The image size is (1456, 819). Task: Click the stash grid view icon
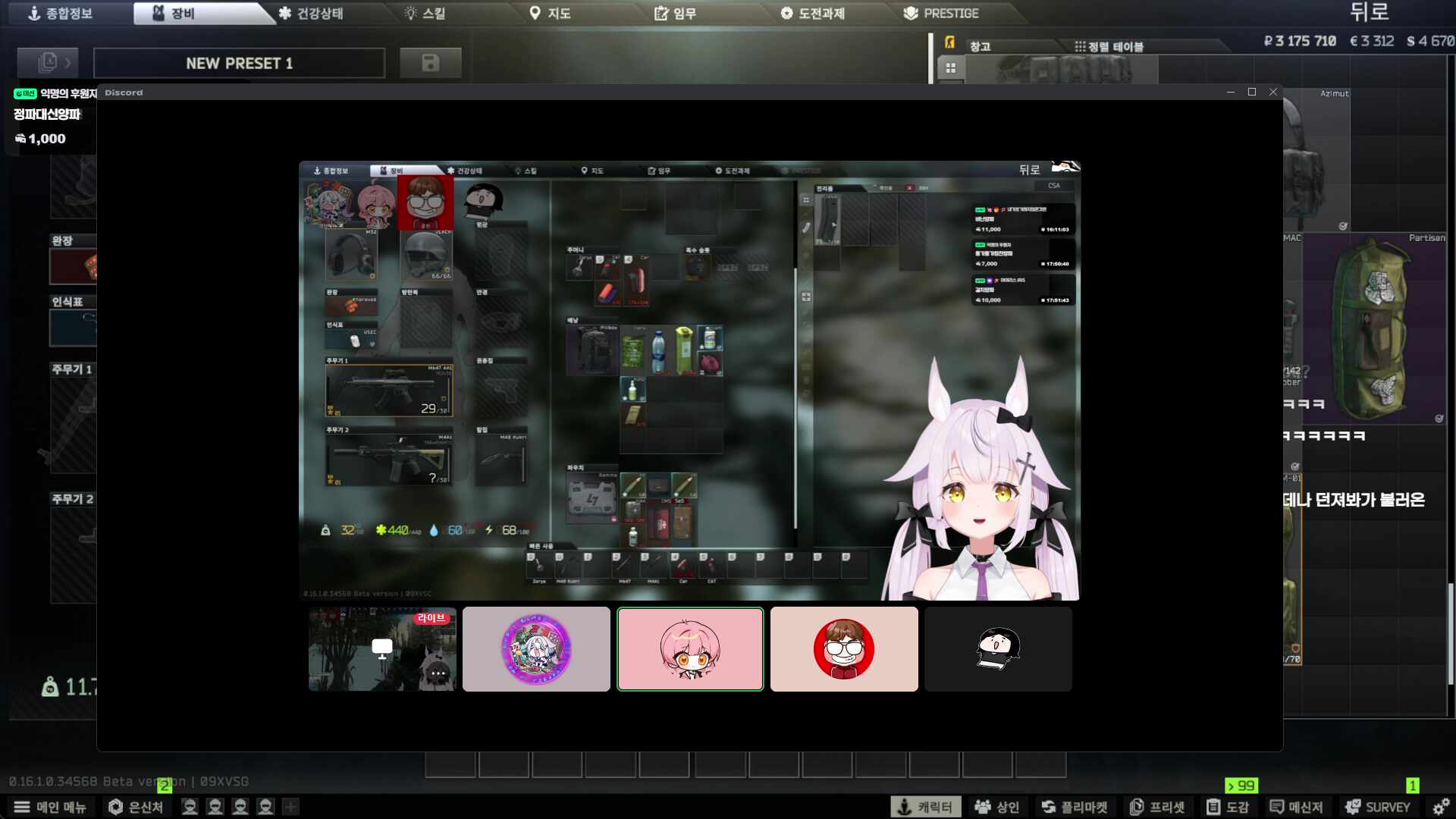click(x=950, y=68)
